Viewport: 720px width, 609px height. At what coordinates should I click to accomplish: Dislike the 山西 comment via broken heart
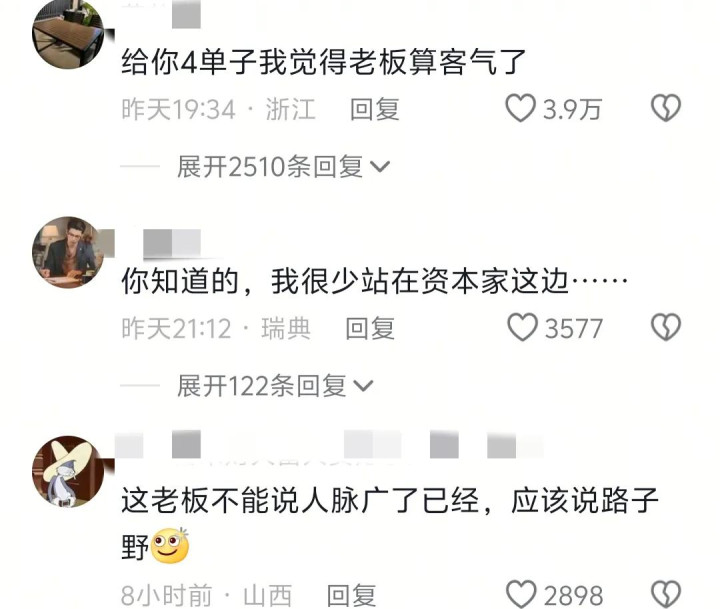click(666, 594)
